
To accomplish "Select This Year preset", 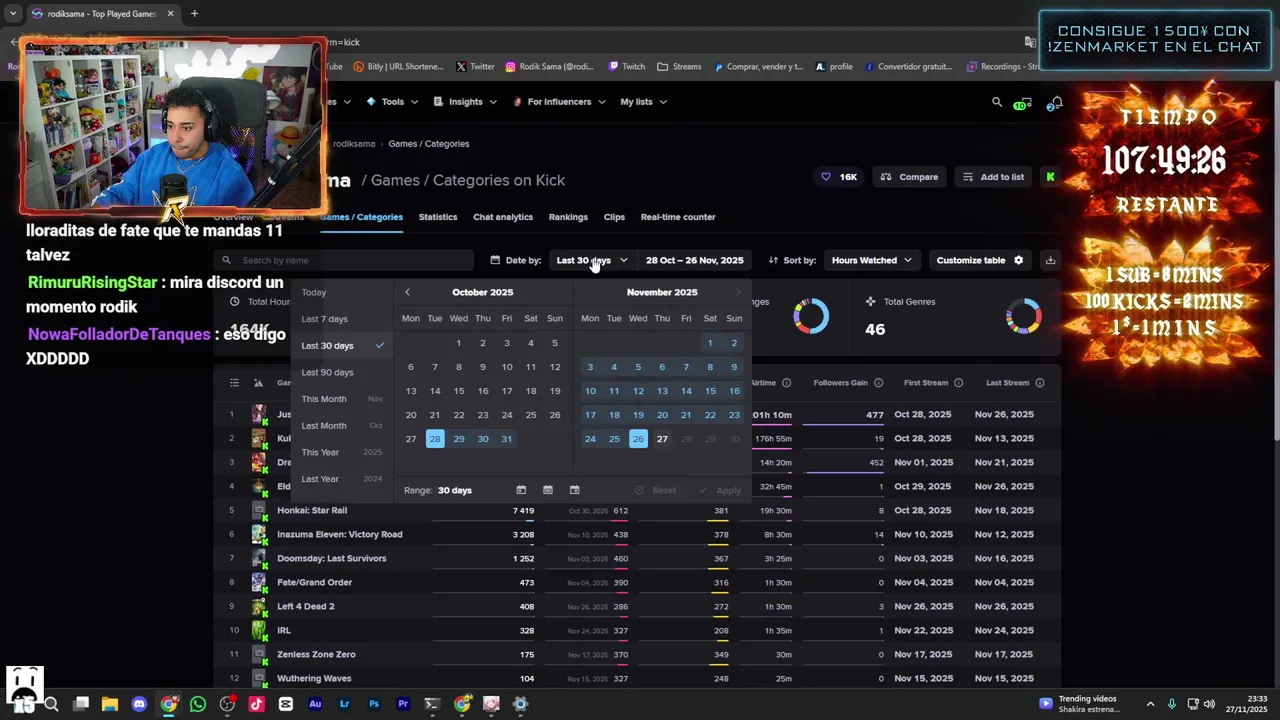I will coord(343,452).
